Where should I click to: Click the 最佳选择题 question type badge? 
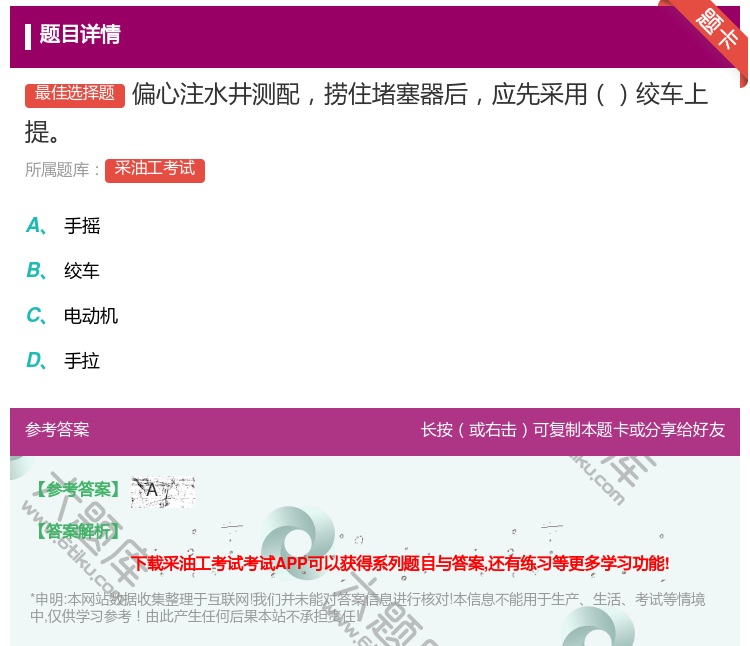point(75,94)
